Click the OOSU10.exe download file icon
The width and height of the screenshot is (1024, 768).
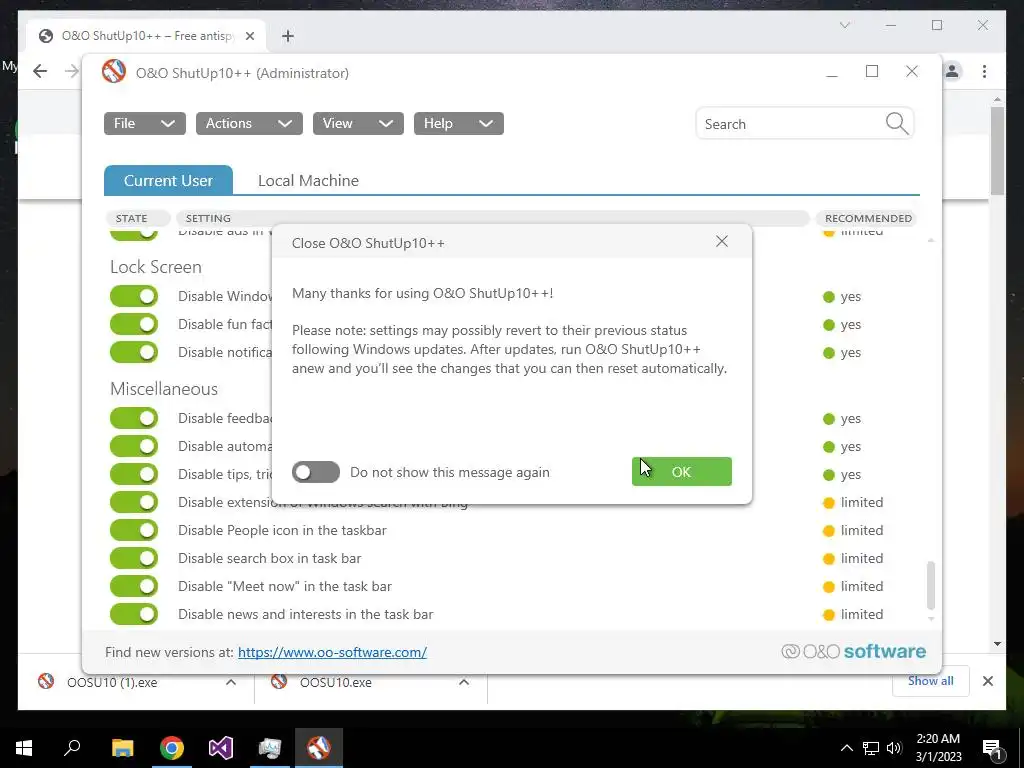click(x=279, y=682)
